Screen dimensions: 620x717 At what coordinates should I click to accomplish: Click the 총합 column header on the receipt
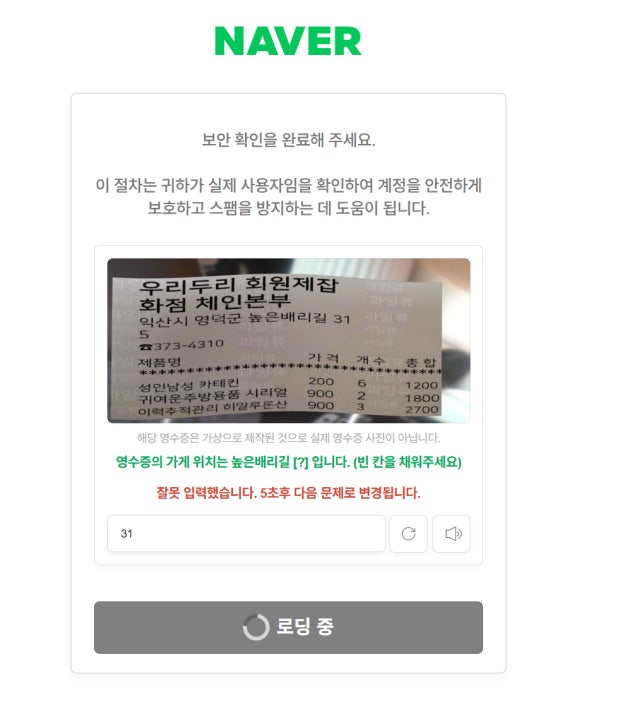pos(421,364)
